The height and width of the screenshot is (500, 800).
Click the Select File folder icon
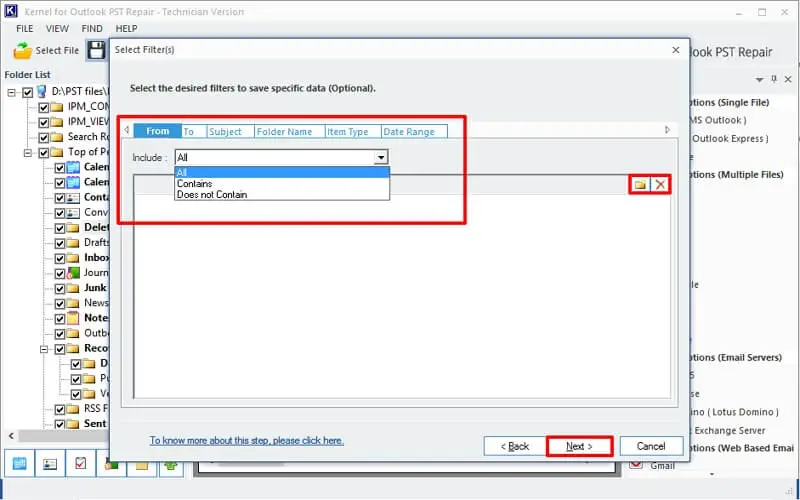pyautogui.click(x=22, y=51)
